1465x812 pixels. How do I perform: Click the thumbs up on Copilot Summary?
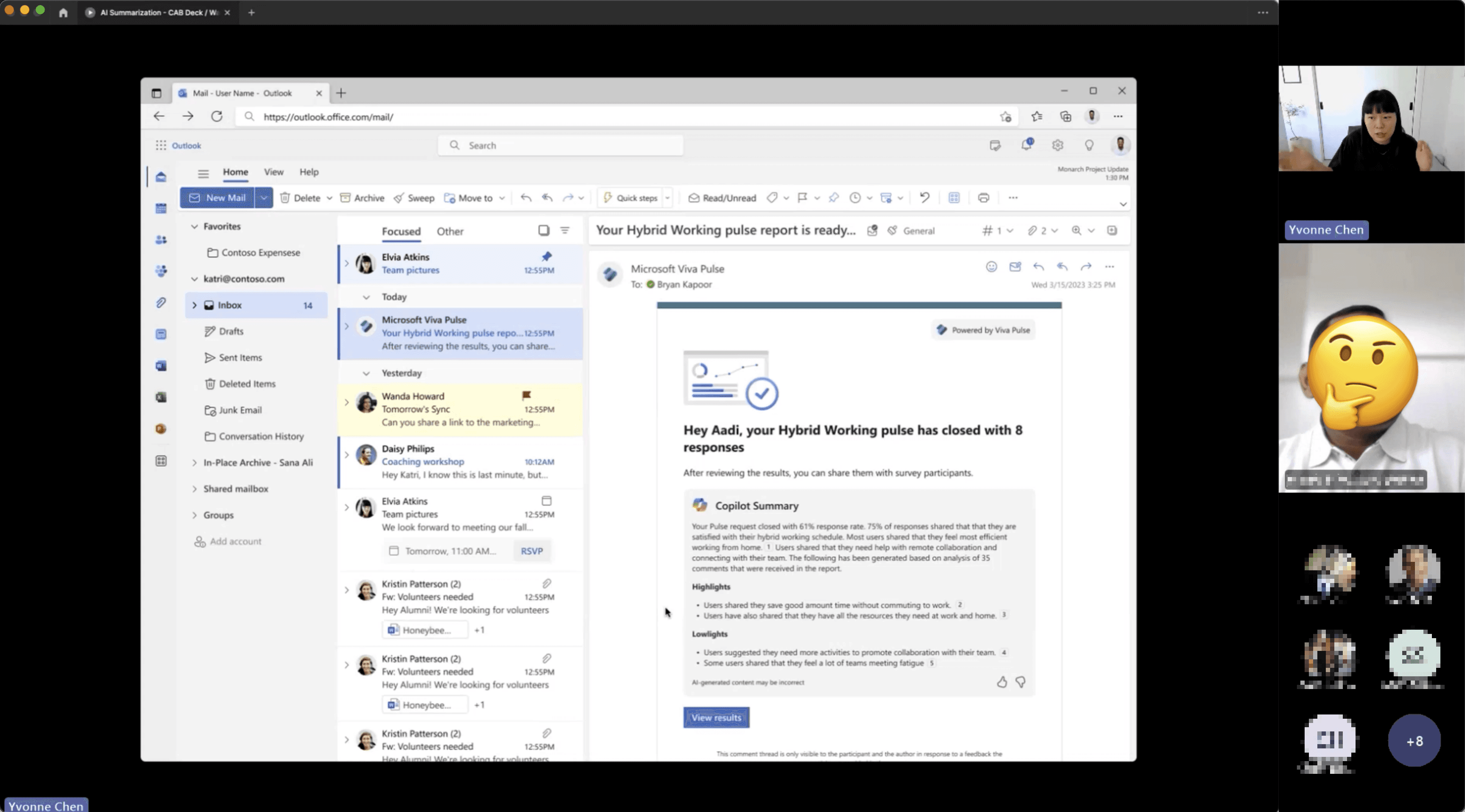(1002, 682)
